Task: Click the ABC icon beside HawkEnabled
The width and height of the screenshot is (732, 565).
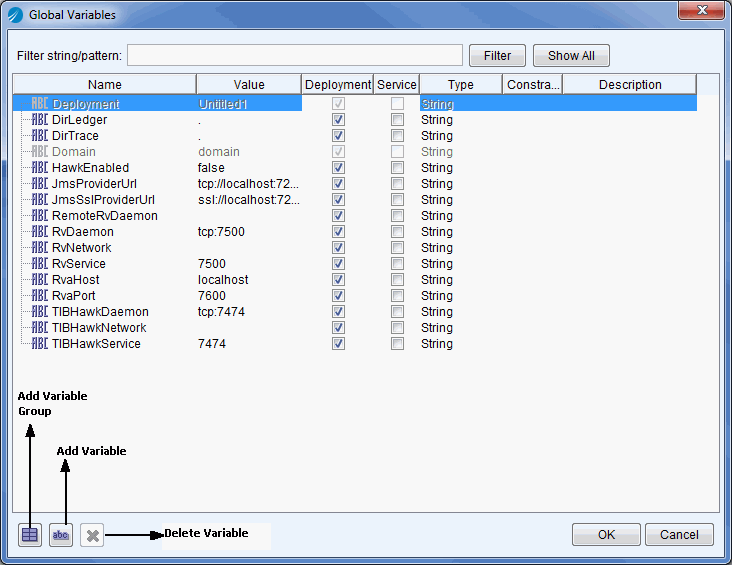Action: pos(40,168)
